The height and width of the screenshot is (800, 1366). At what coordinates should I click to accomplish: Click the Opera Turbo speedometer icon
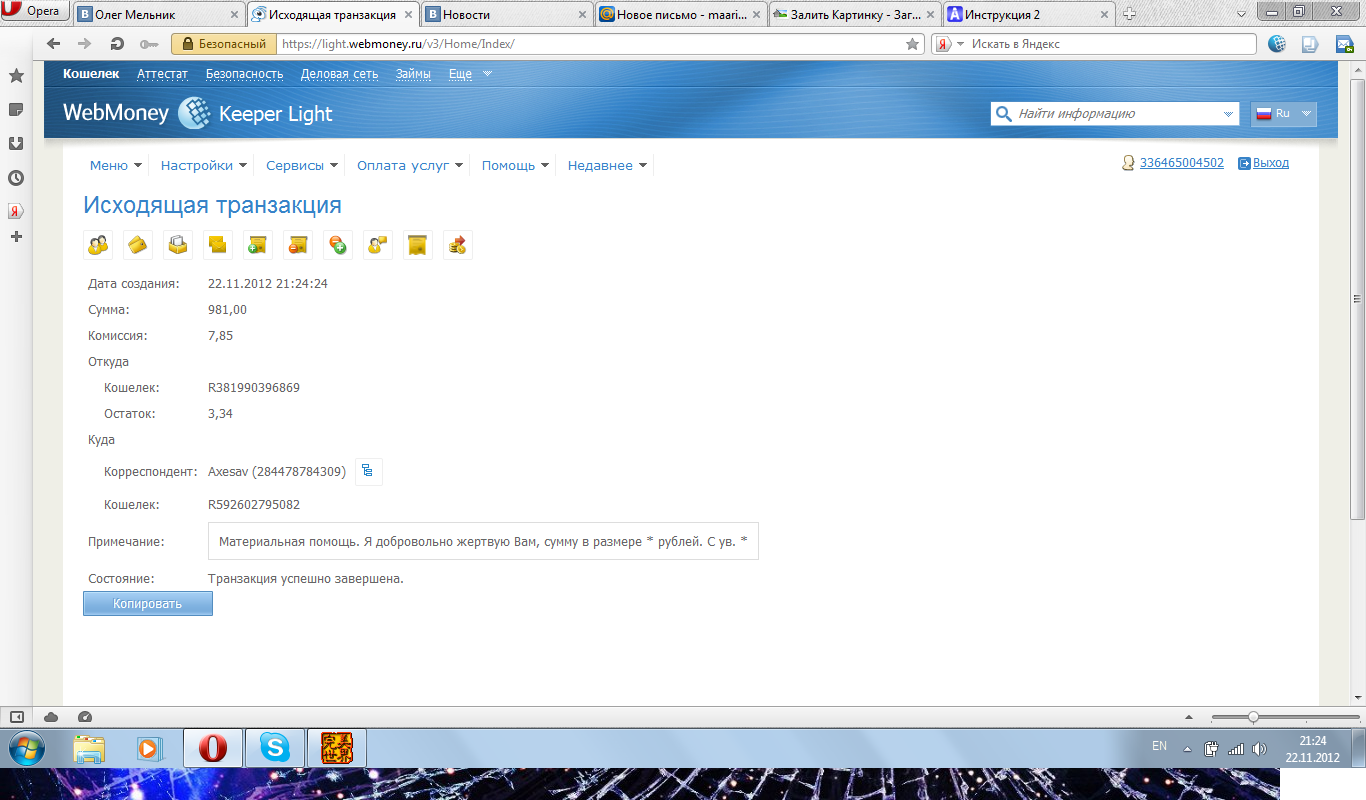[x=84, y=717]
